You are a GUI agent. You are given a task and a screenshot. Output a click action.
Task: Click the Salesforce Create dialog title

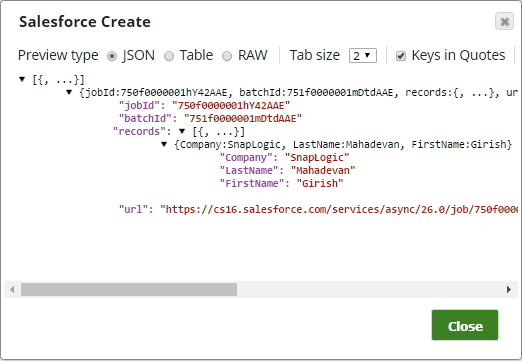pos(85,22)
